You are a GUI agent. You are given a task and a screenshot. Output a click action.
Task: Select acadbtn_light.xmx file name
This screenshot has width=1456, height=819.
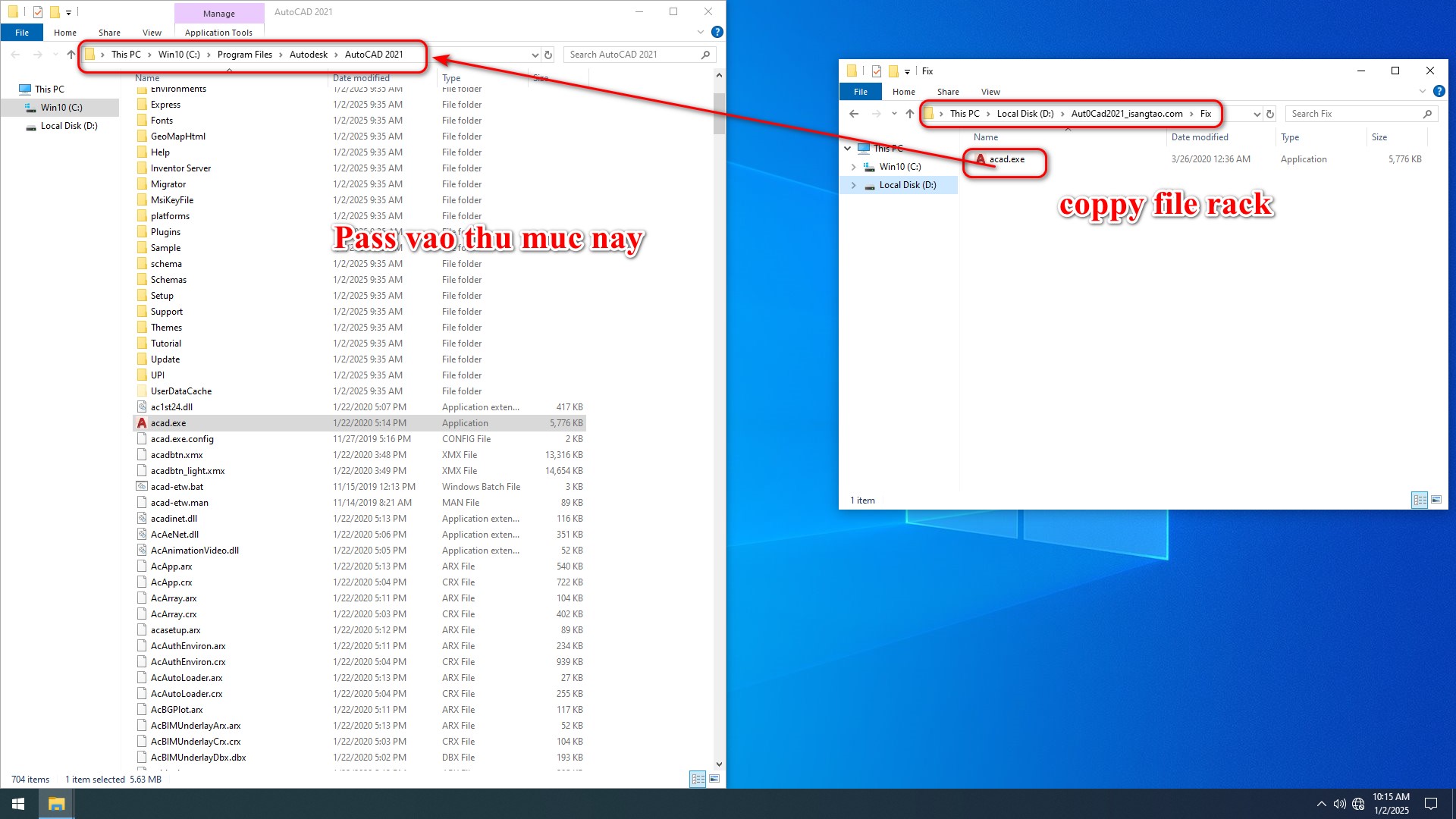pyautogui.click(x=187, y=471)
